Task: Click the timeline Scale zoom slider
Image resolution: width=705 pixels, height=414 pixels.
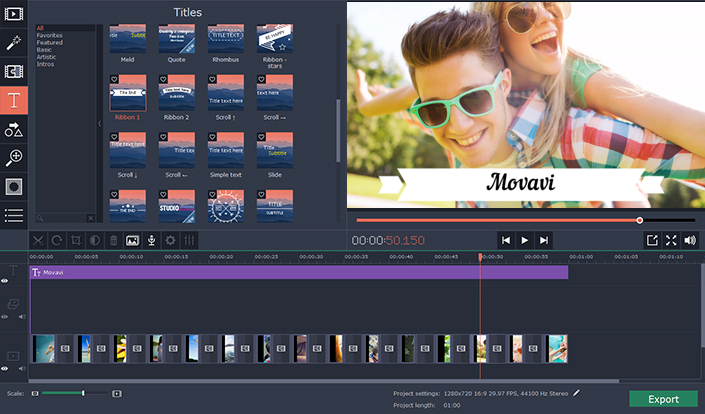Action: 83,393
